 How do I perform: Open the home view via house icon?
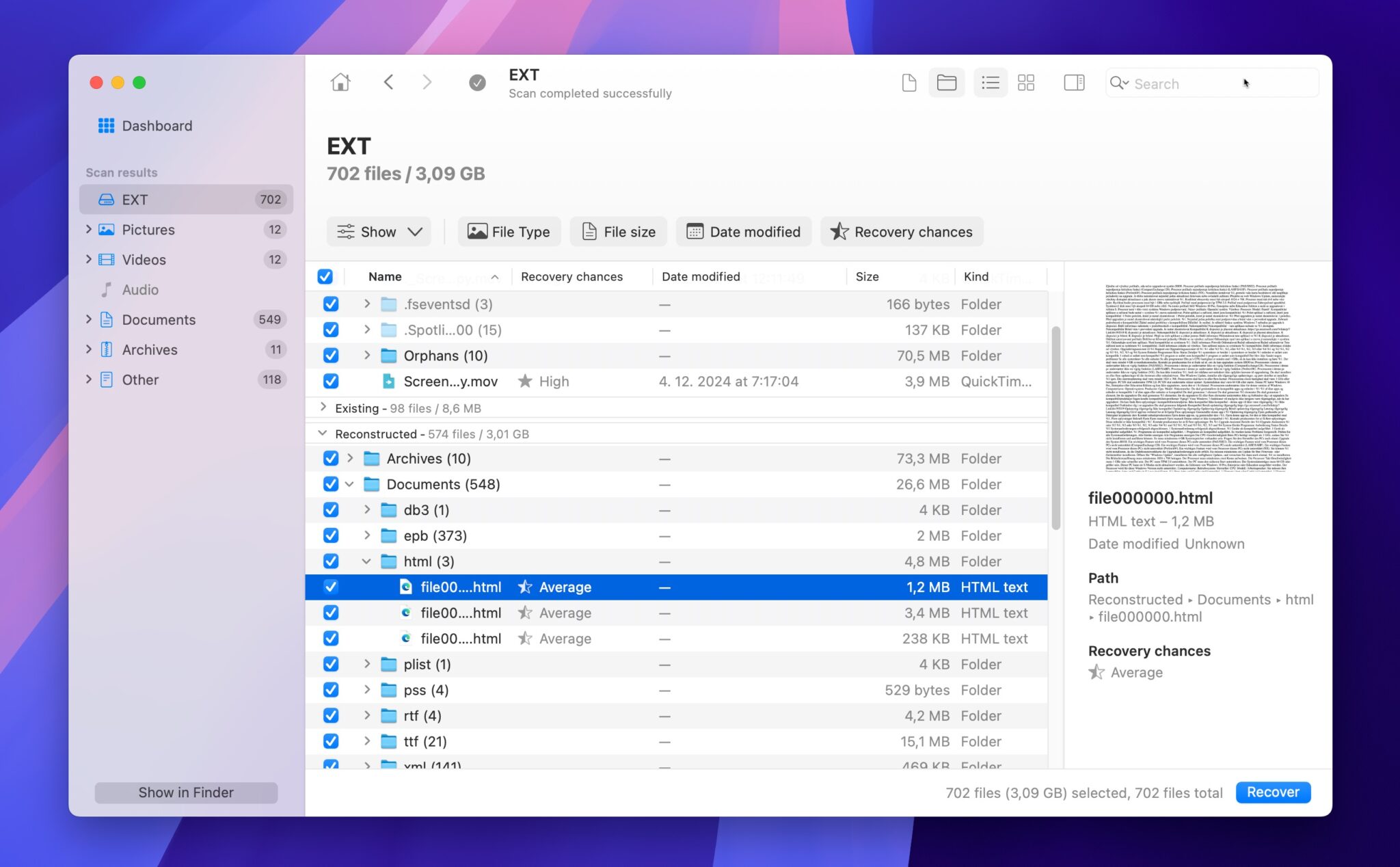tap(340, 82)
